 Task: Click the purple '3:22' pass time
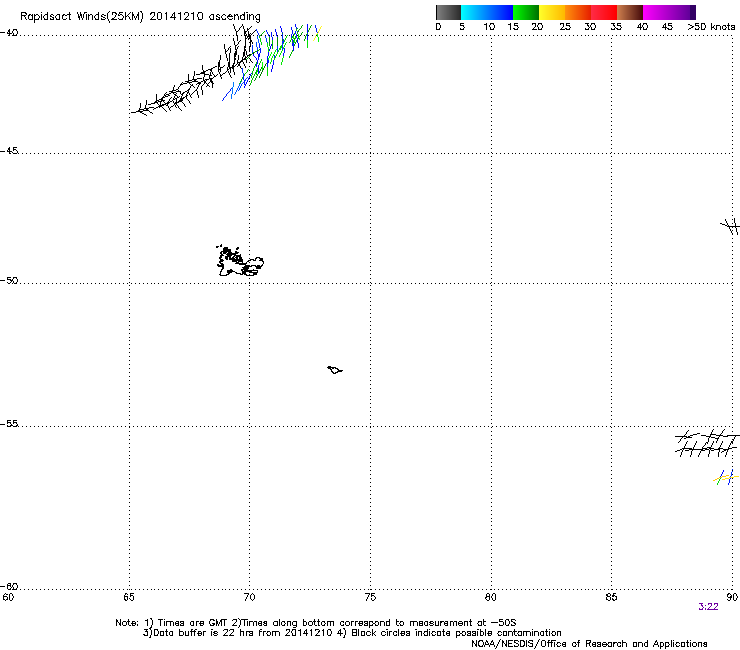click(x=708, y=607)
